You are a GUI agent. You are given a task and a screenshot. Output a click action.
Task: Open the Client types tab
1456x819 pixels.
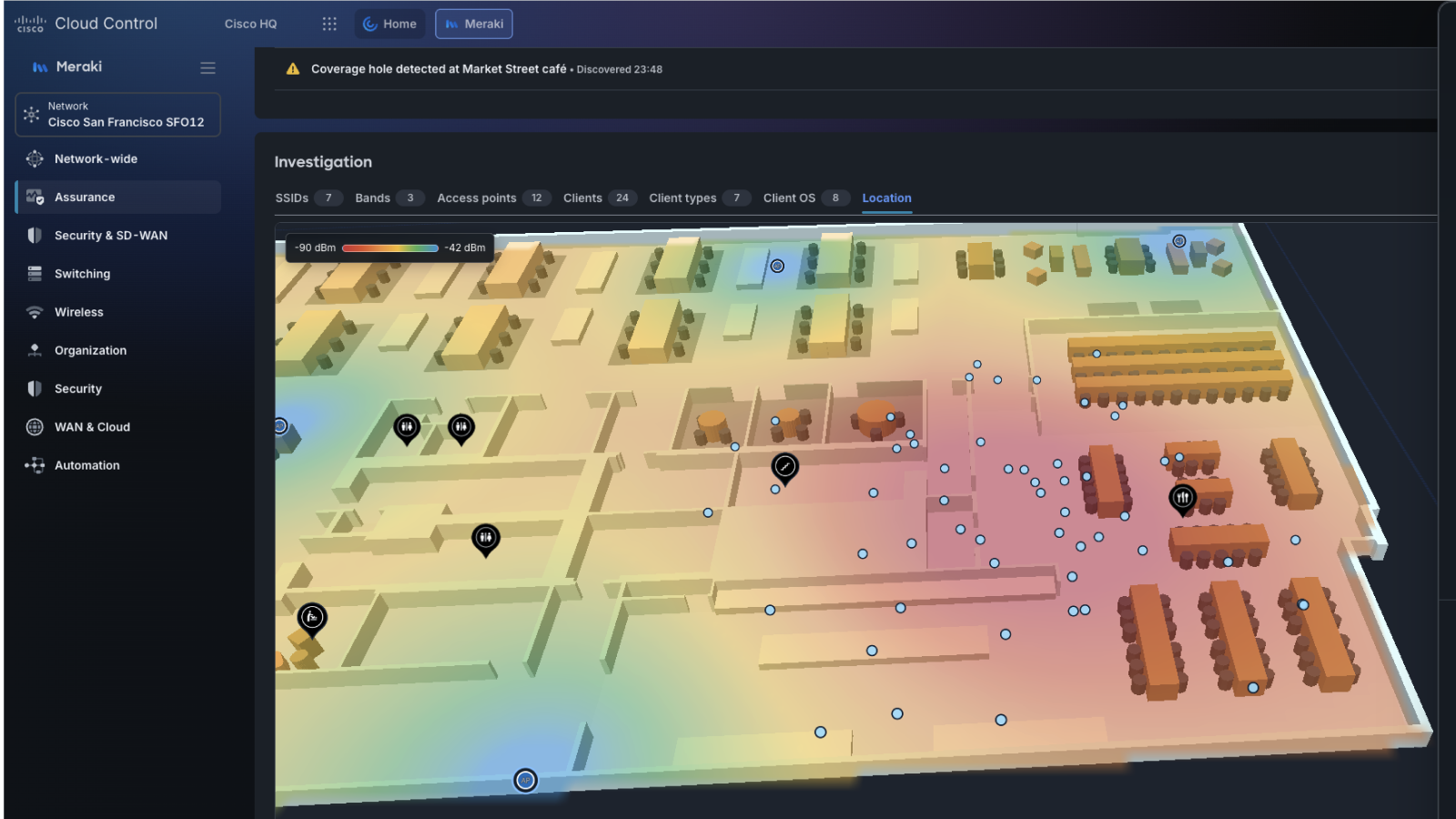pyautogui.click(x=700, y=197)
